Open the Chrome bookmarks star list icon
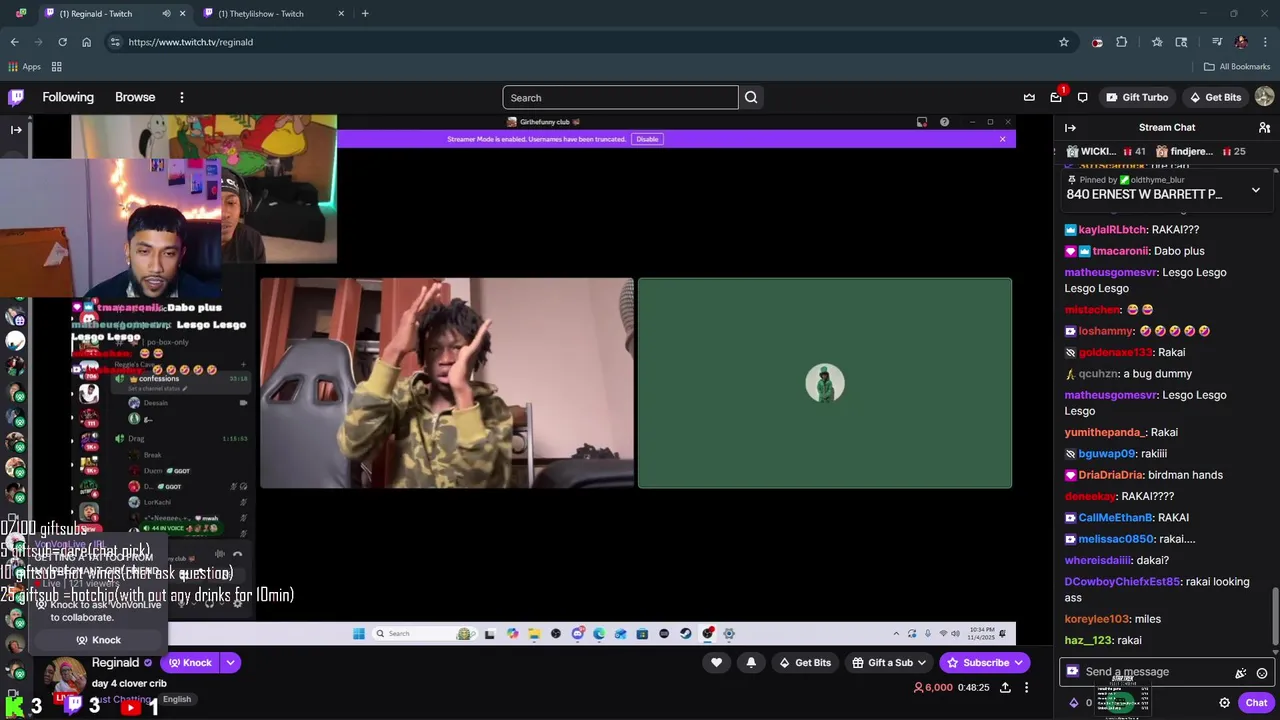Image resolution: width=1280 pixels, height=720 pixels. (1157, 42)
